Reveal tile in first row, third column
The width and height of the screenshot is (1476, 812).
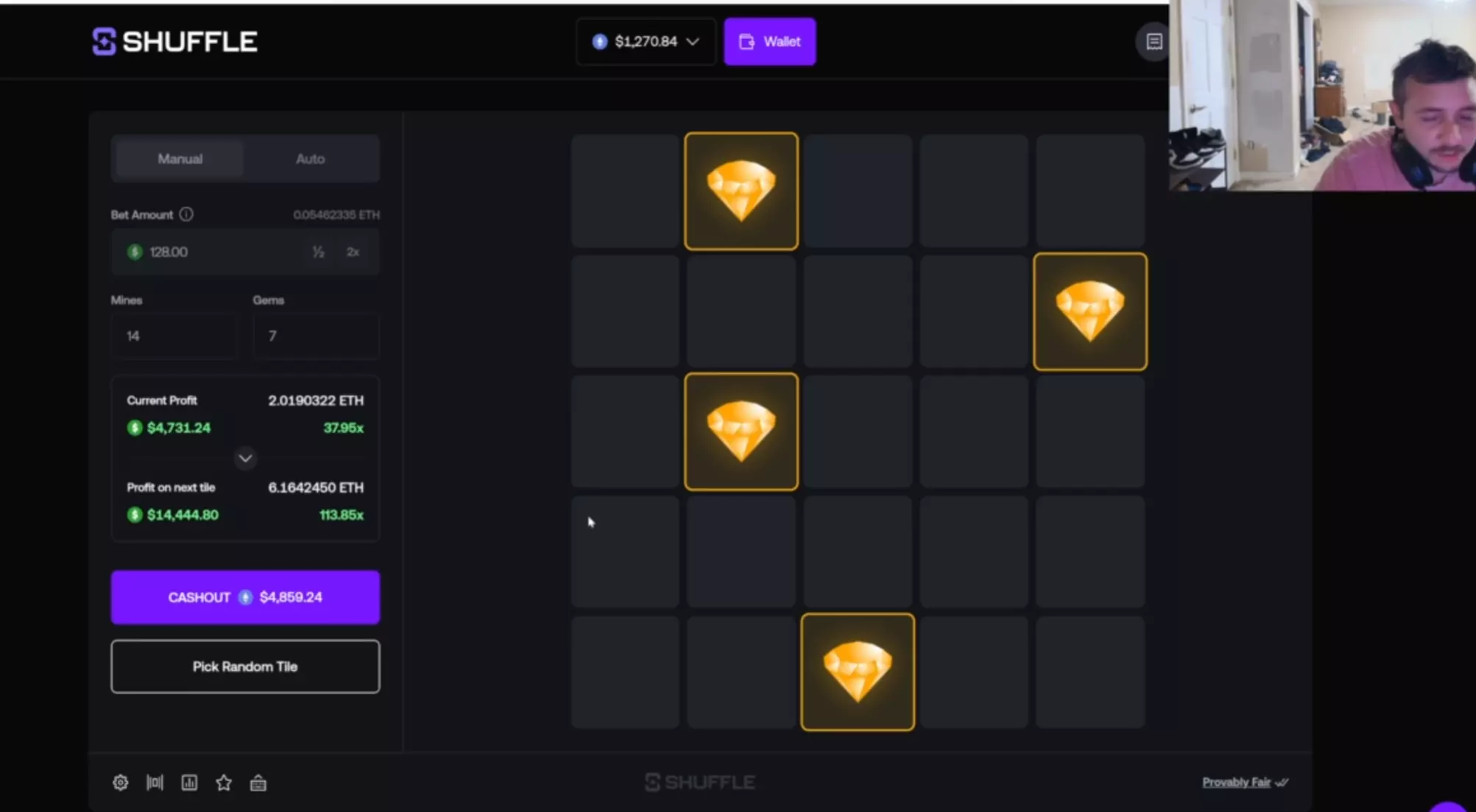pyautogui.click(x=858, y=191)
